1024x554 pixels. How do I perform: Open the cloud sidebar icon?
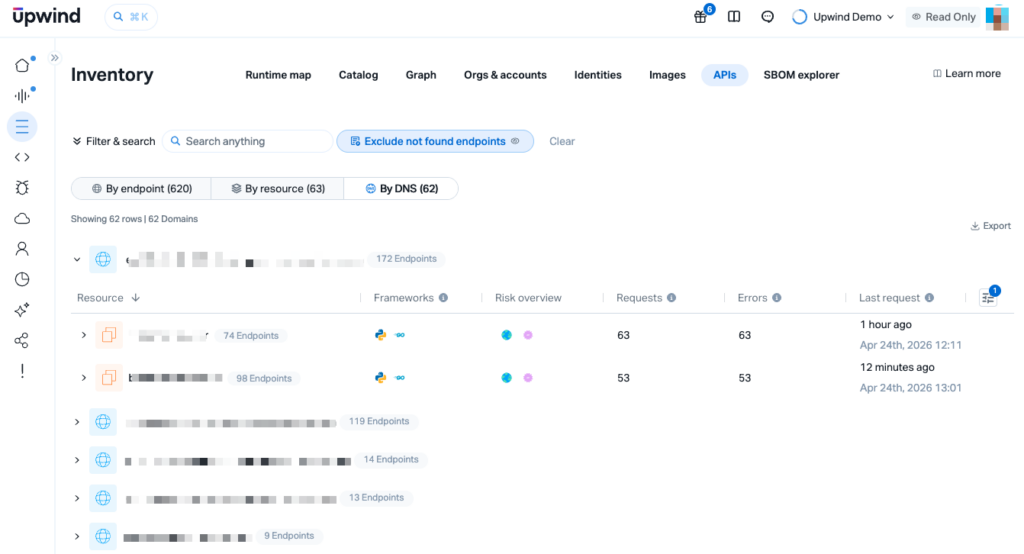tap(22, 218)
